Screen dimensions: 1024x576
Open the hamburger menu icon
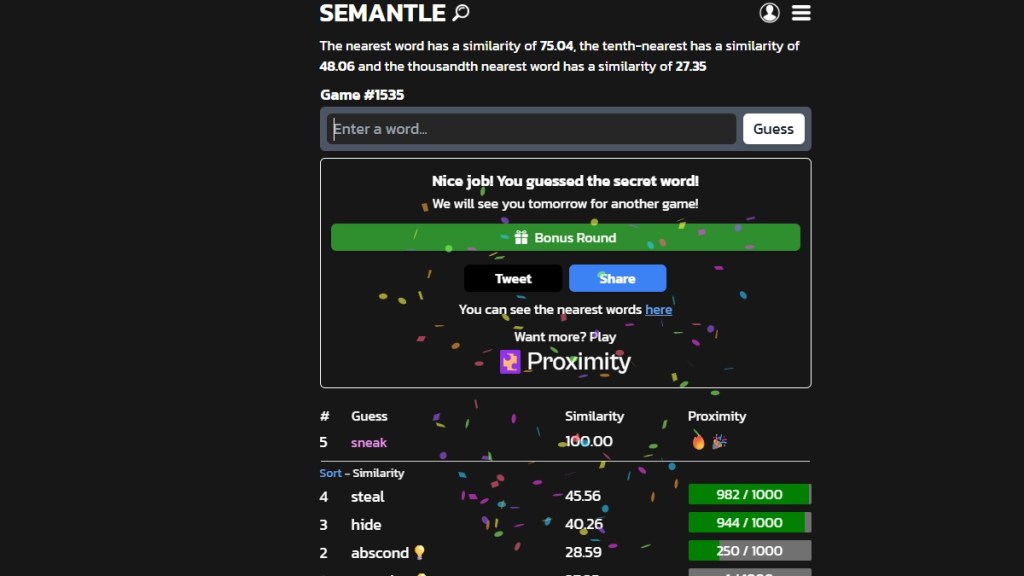point(801,13)
